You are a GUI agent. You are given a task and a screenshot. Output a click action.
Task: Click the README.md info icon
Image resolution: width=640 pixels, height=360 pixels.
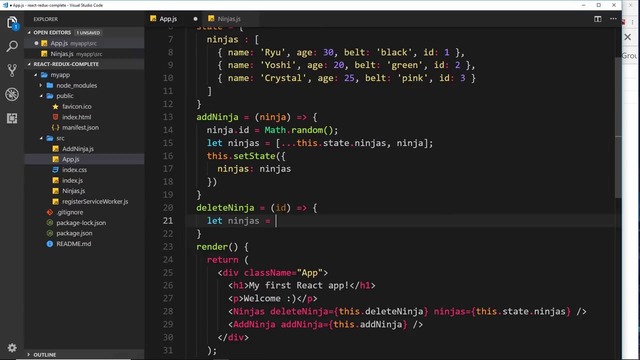[50, 244]
